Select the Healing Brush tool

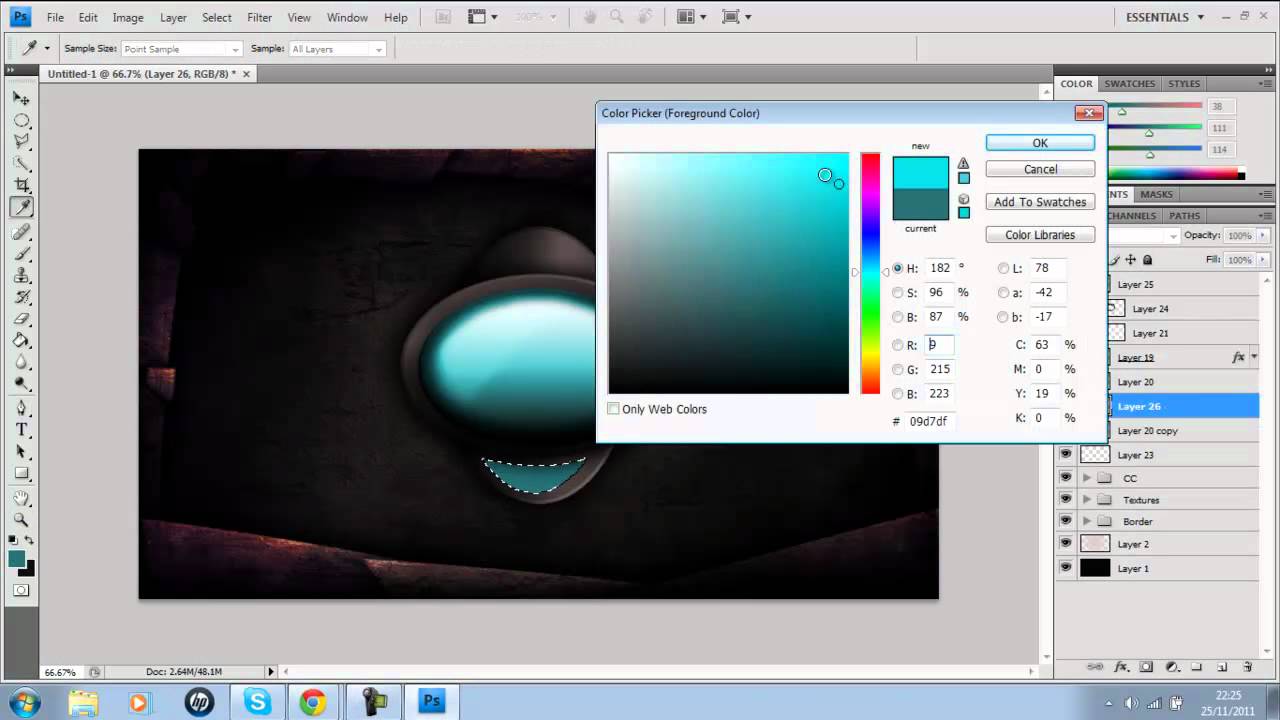[x=21, y=232]
